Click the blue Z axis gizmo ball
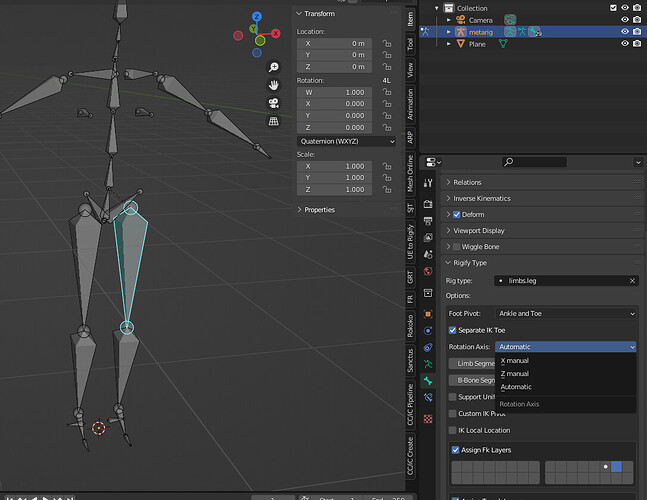 point(257,17)
